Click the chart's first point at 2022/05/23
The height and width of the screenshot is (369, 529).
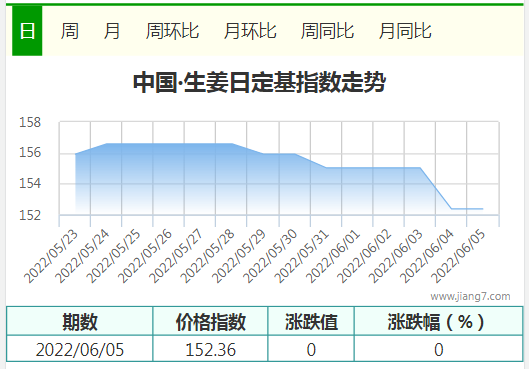click(75, 154)
